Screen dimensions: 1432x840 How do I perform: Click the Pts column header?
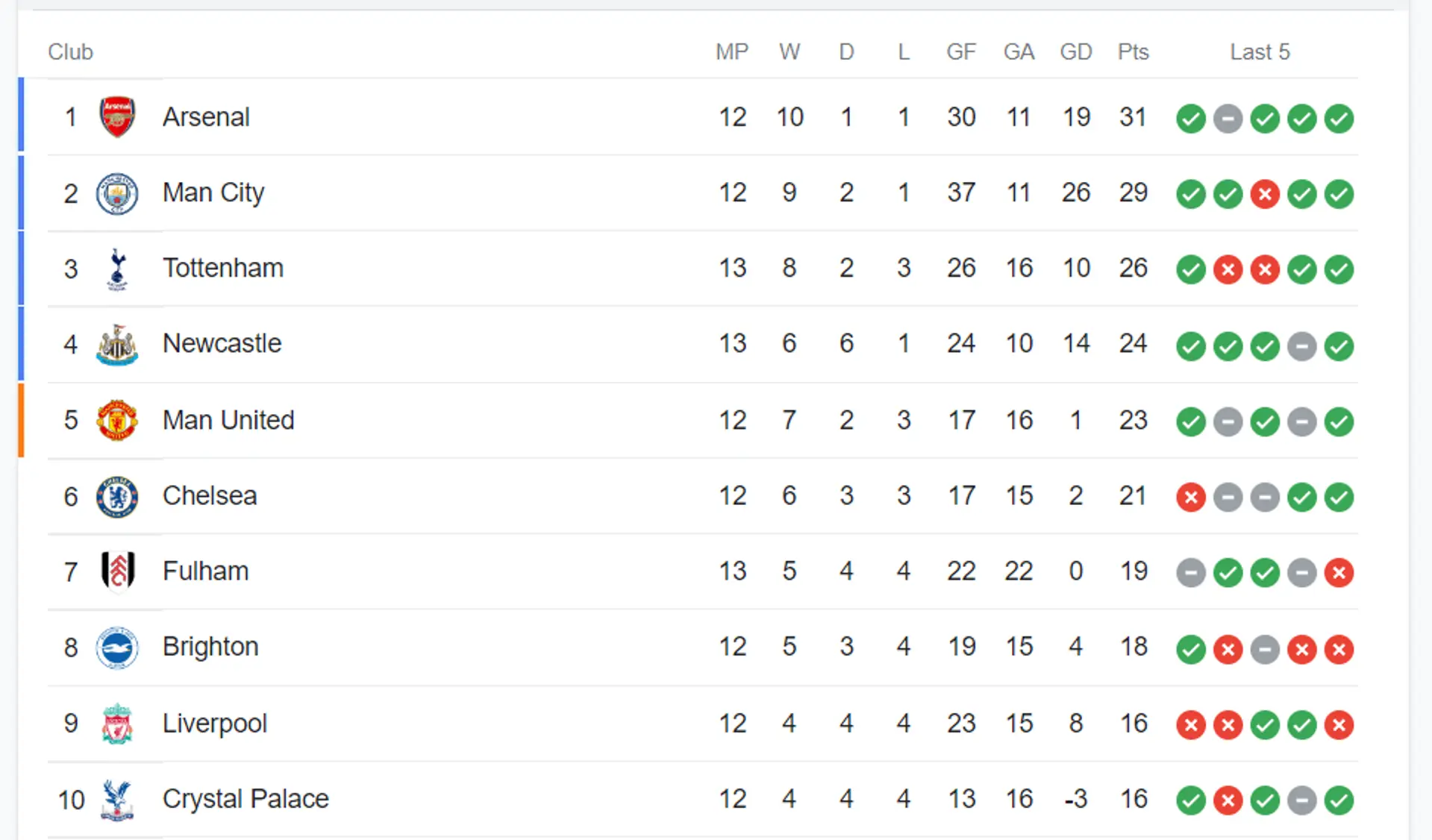[x=1133, y=51]
